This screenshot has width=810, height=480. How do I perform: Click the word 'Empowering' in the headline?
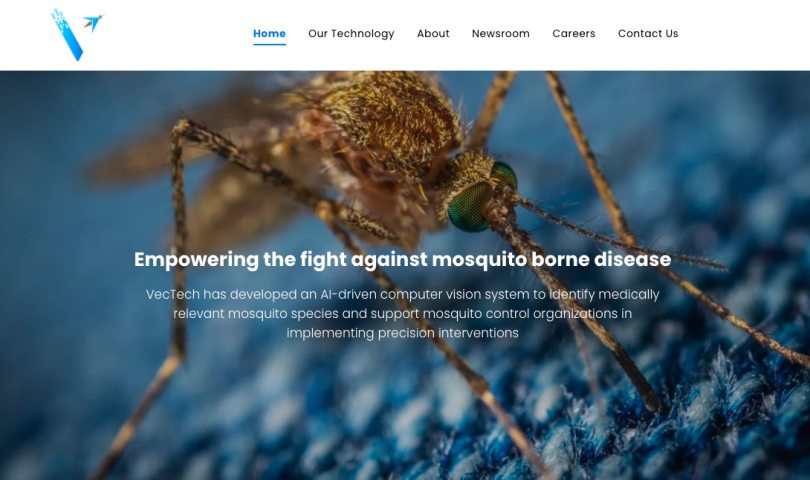[196, 259]
